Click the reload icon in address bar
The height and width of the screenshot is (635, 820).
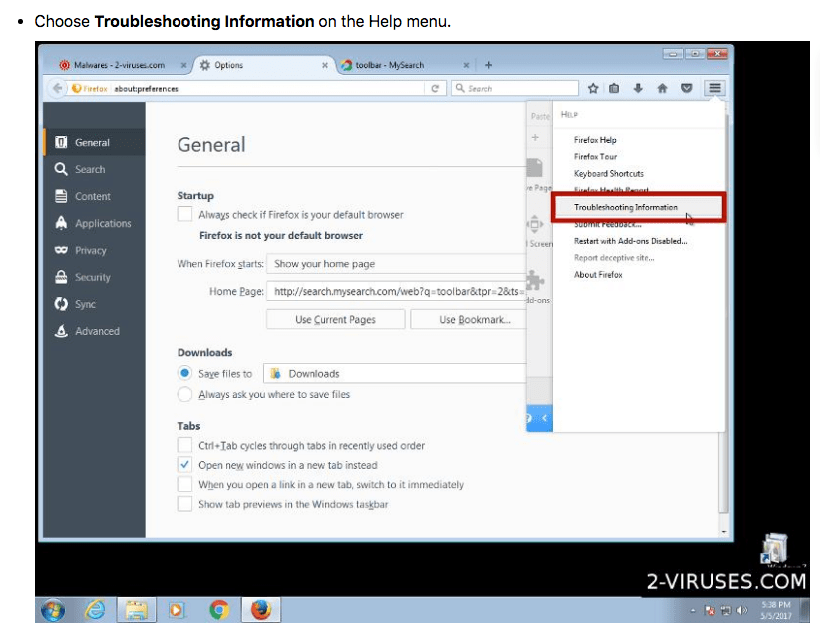(x=435, y=88)
